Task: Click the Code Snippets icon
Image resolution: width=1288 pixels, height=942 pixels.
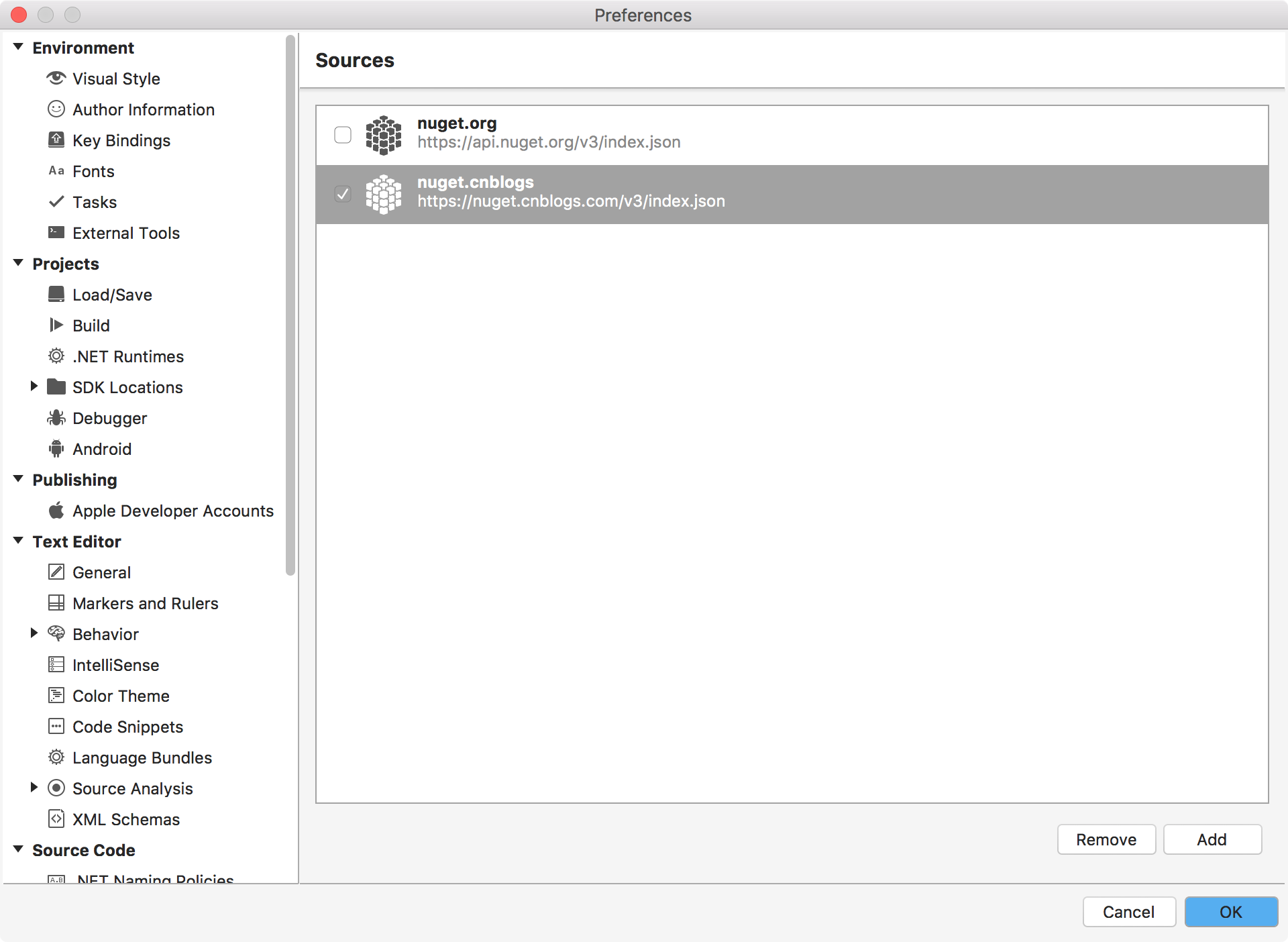Action: (56, 727)
